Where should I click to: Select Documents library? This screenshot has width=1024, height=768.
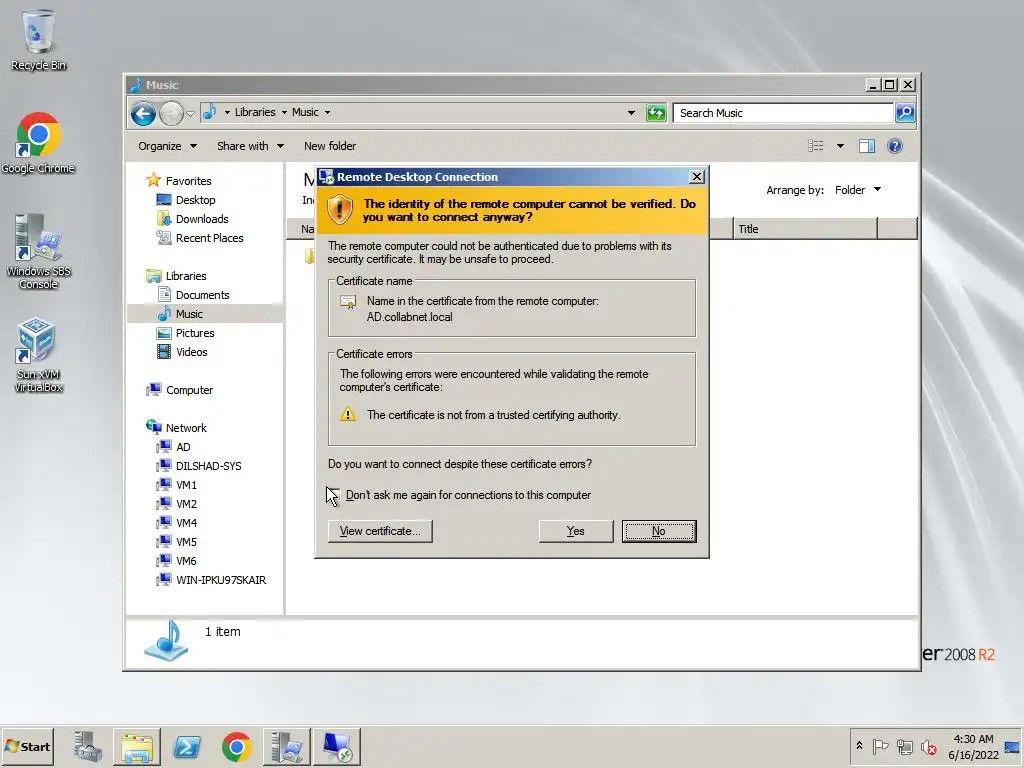click(202, 295)
